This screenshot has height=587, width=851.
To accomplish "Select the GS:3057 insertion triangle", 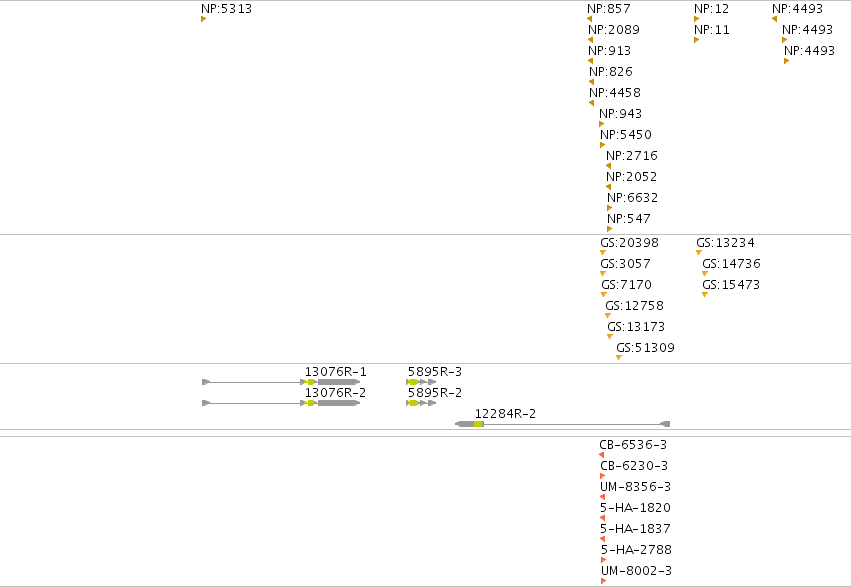I will 603,274.
